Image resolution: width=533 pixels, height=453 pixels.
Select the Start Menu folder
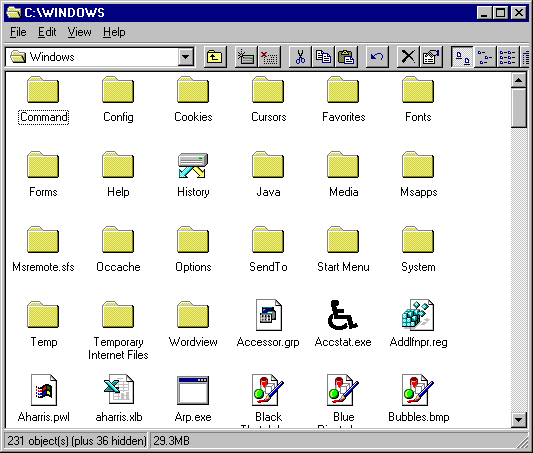click(343, 240)
